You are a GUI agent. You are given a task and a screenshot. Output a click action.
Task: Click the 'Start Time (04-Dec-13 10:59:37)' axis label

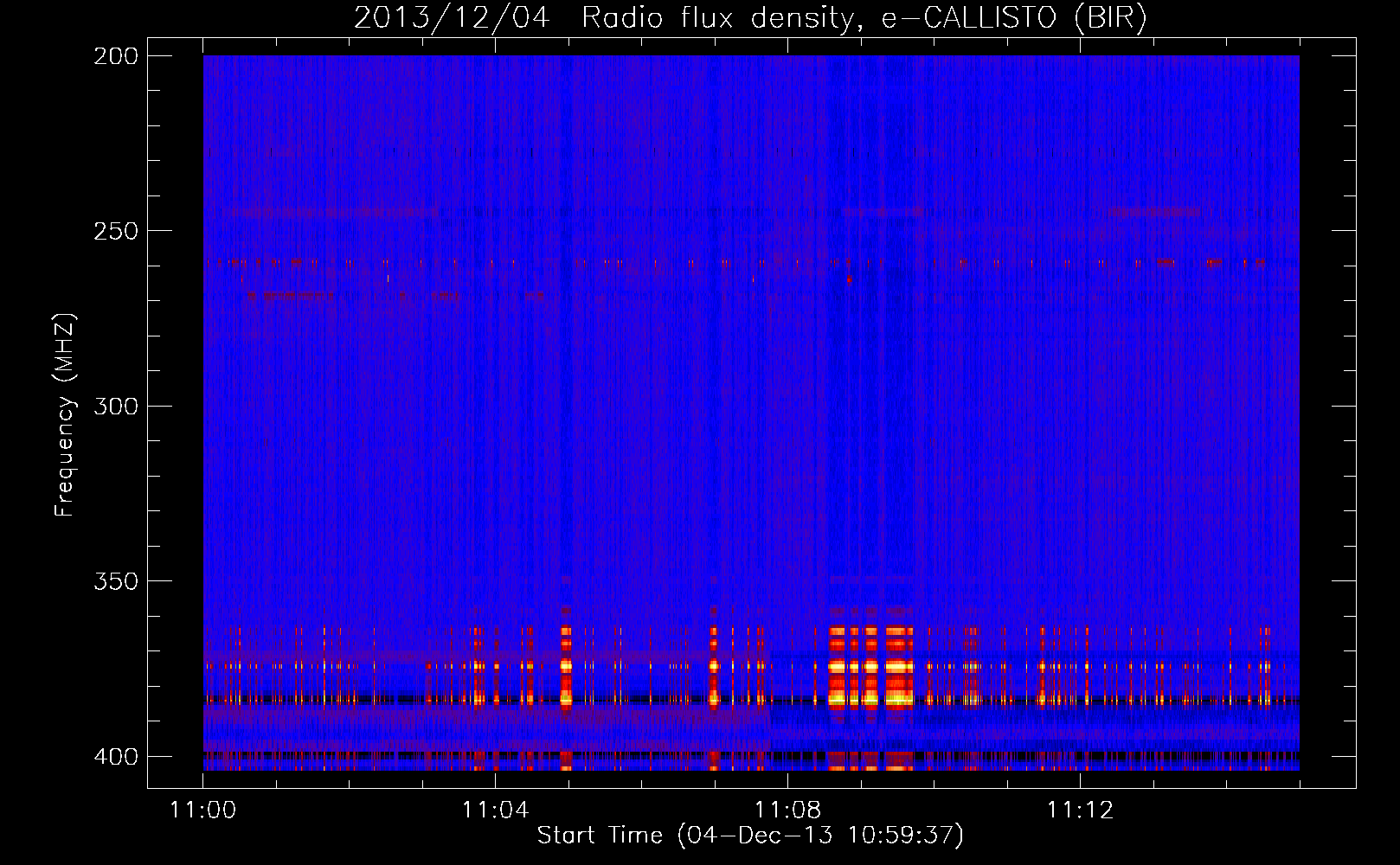coord(750,835)
